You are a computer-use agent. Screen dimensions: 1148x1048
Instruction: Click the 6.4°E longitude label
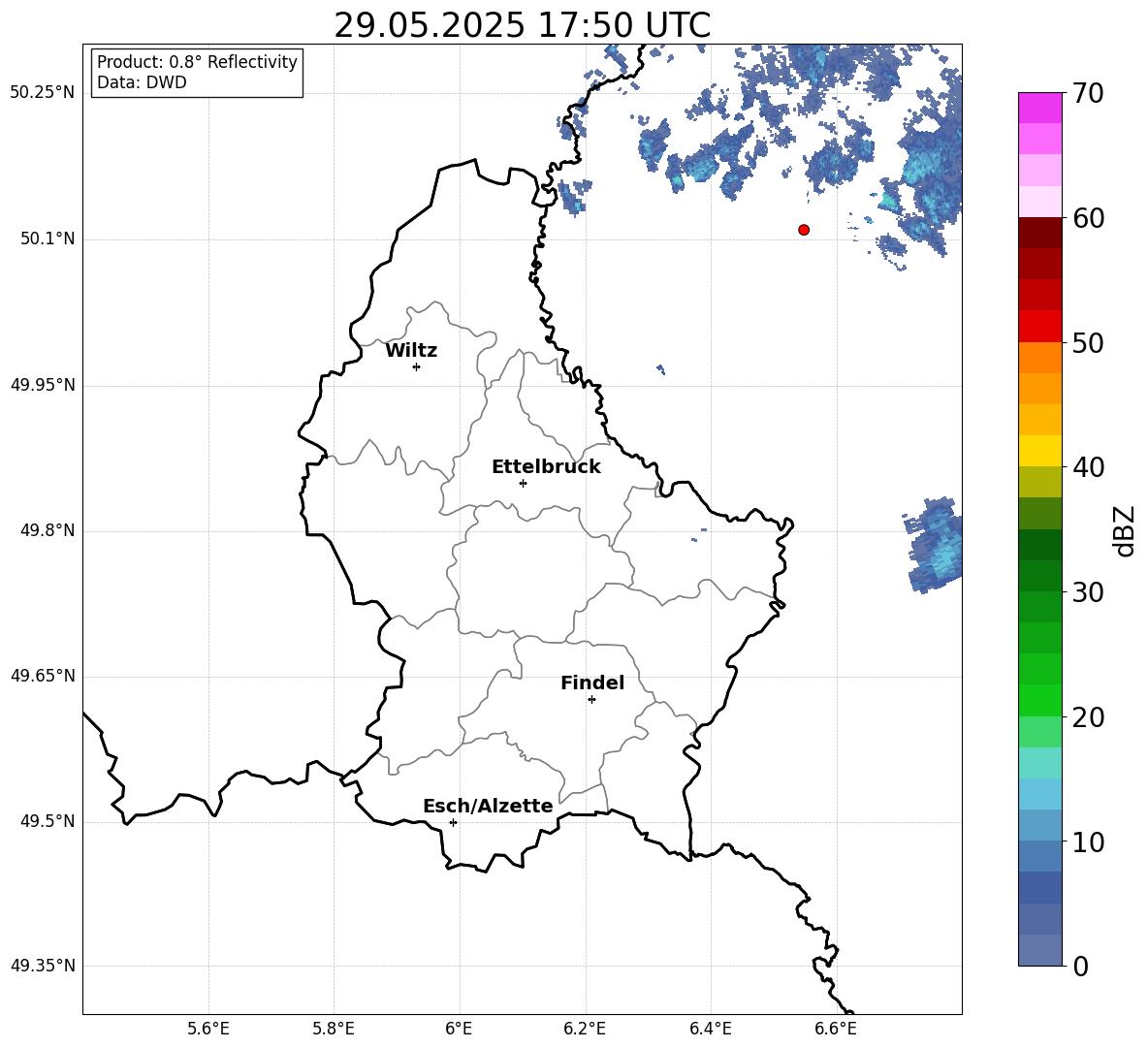pos(710,1030)
